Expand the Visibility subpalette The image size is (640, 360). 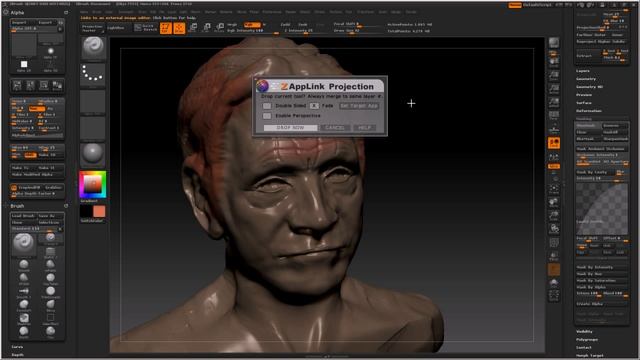click(584, 331)
